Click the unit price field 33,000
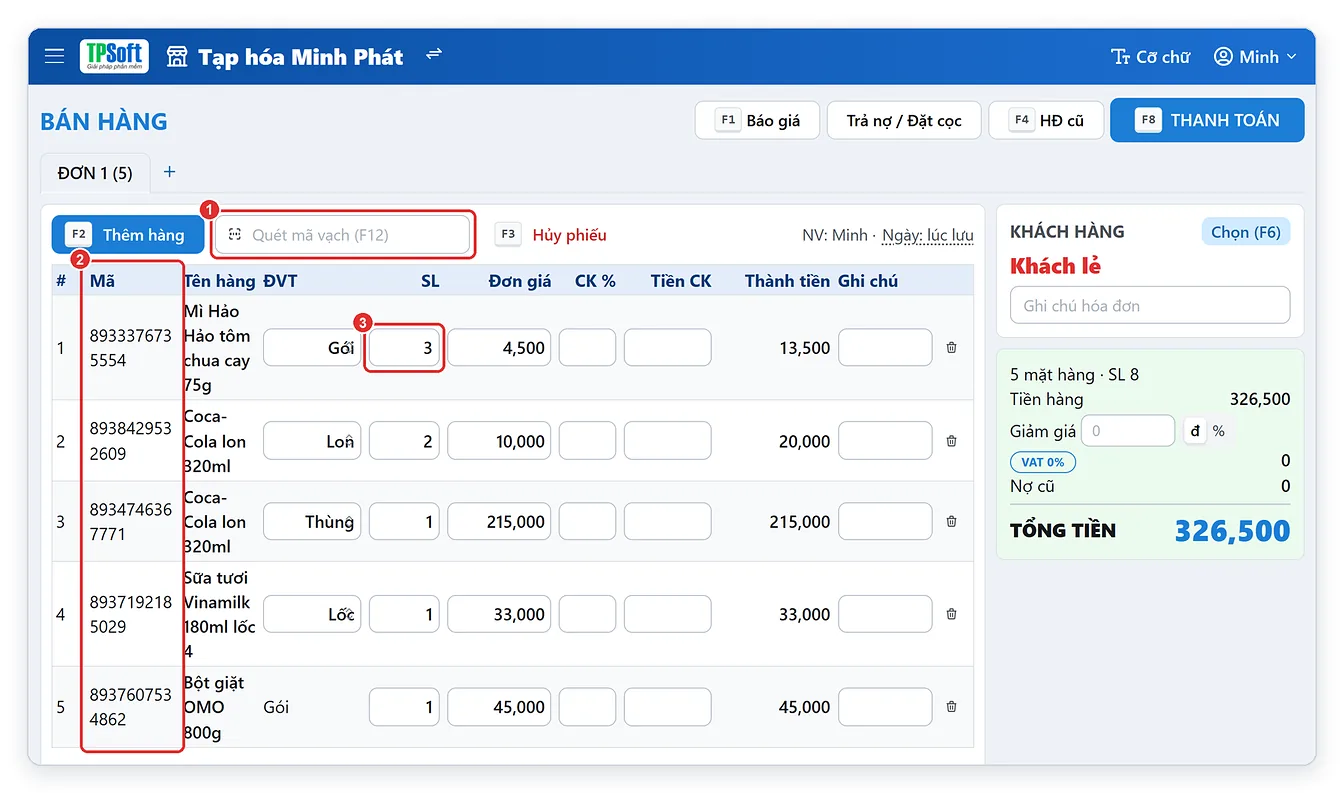 tap(499, 614)
